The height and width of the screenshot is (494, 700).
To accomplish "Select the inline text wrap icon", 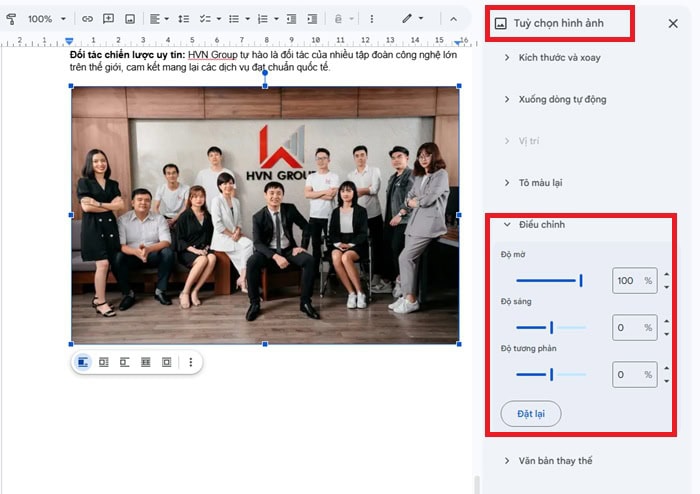I will tap(83, 362).
